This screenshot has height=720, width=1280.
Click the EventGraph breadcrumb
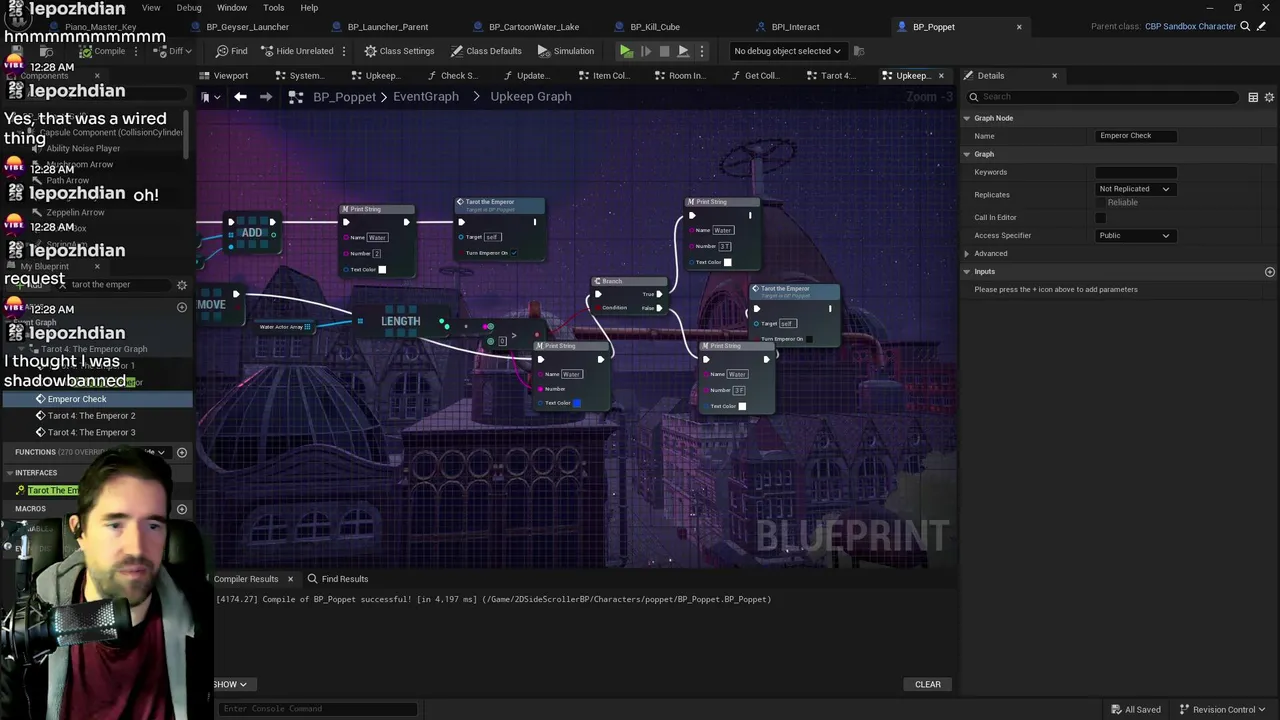point(426,97)
